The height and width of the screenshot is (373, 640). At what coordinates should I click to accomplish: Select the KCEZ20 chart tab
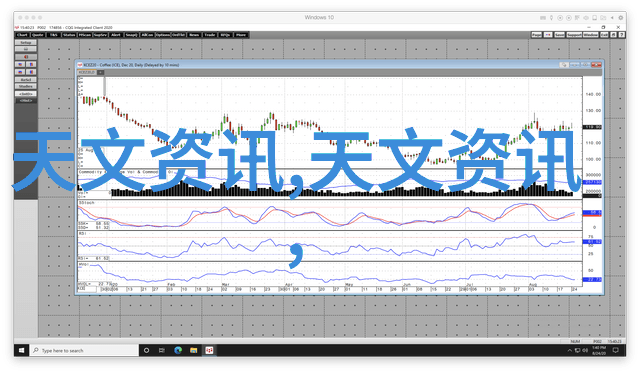click(x=87, y=72)
